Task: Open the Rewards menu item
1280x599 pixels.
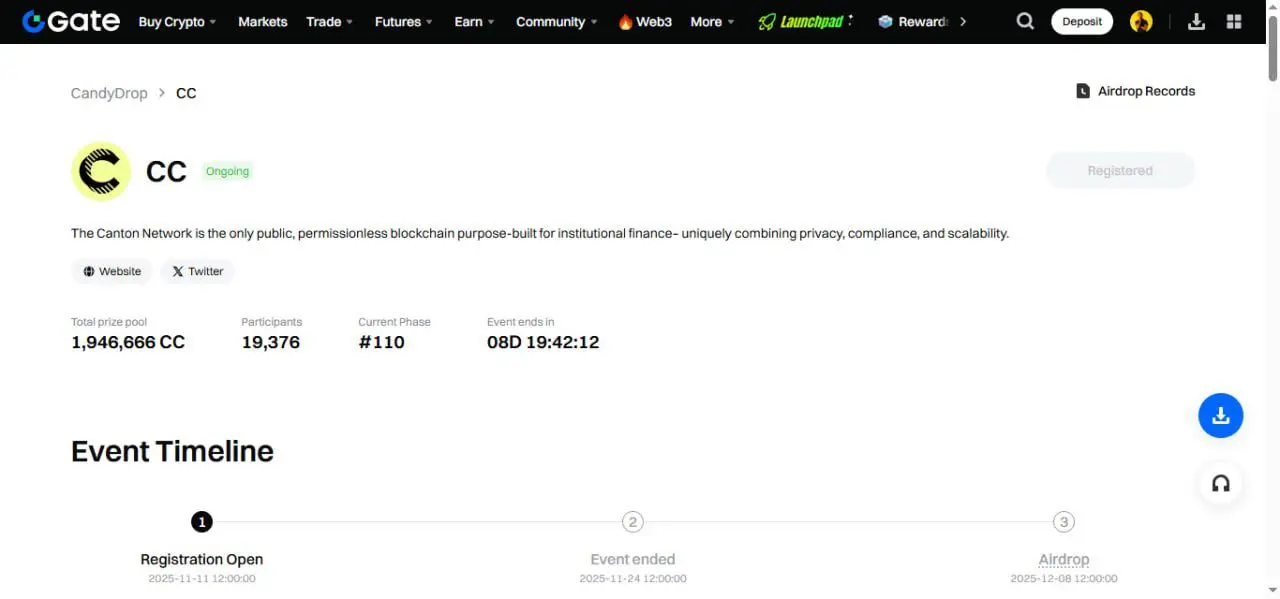Action: pos(913,21)
